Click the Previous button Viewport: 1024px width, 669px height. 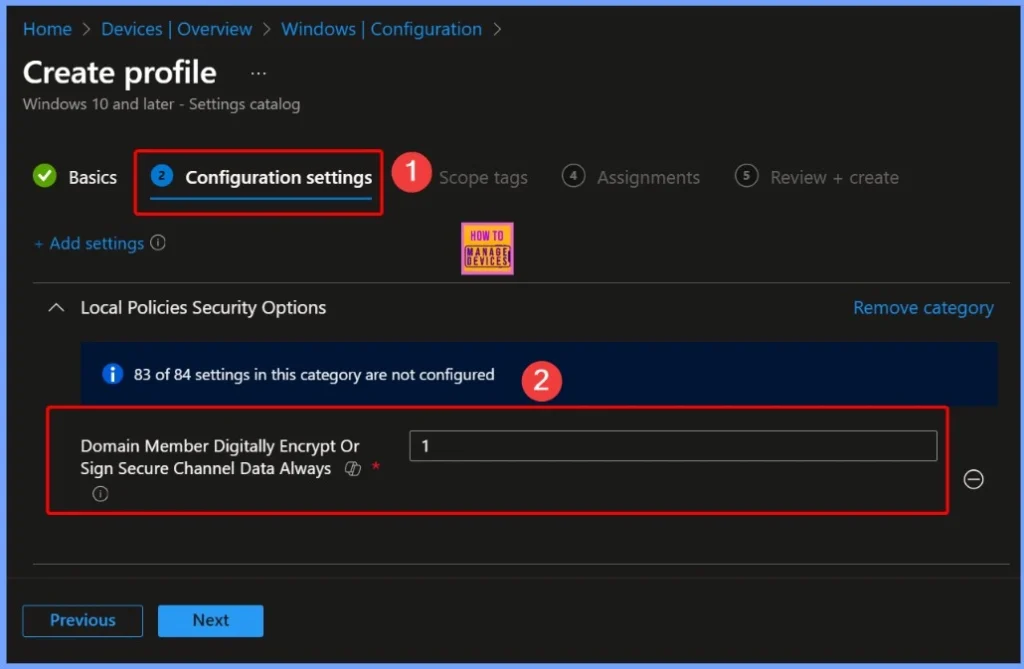pos(82,620)
